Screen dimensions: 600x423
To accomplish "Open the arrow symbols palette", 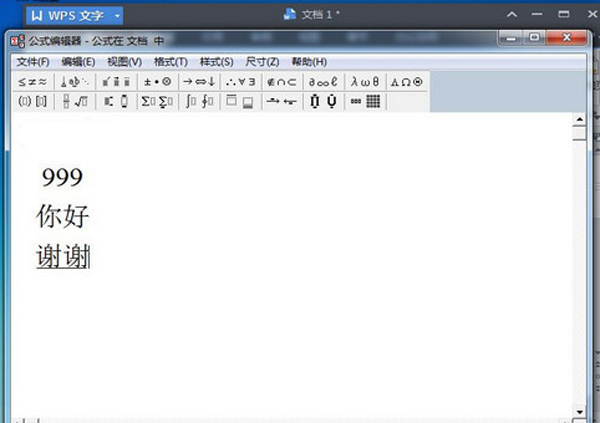I will [199, 82].
